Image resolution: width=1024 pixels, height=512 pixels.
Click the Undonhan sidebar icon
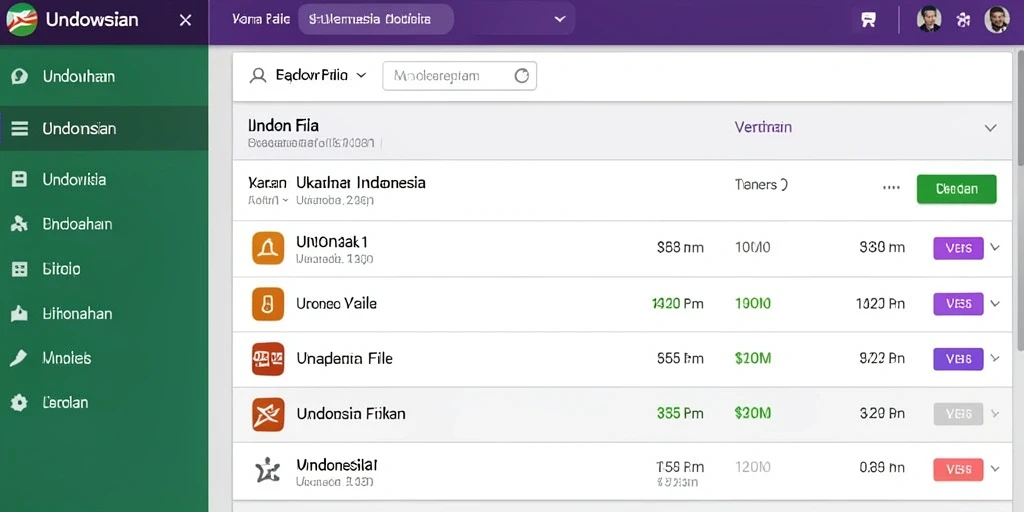pos(20,76)
